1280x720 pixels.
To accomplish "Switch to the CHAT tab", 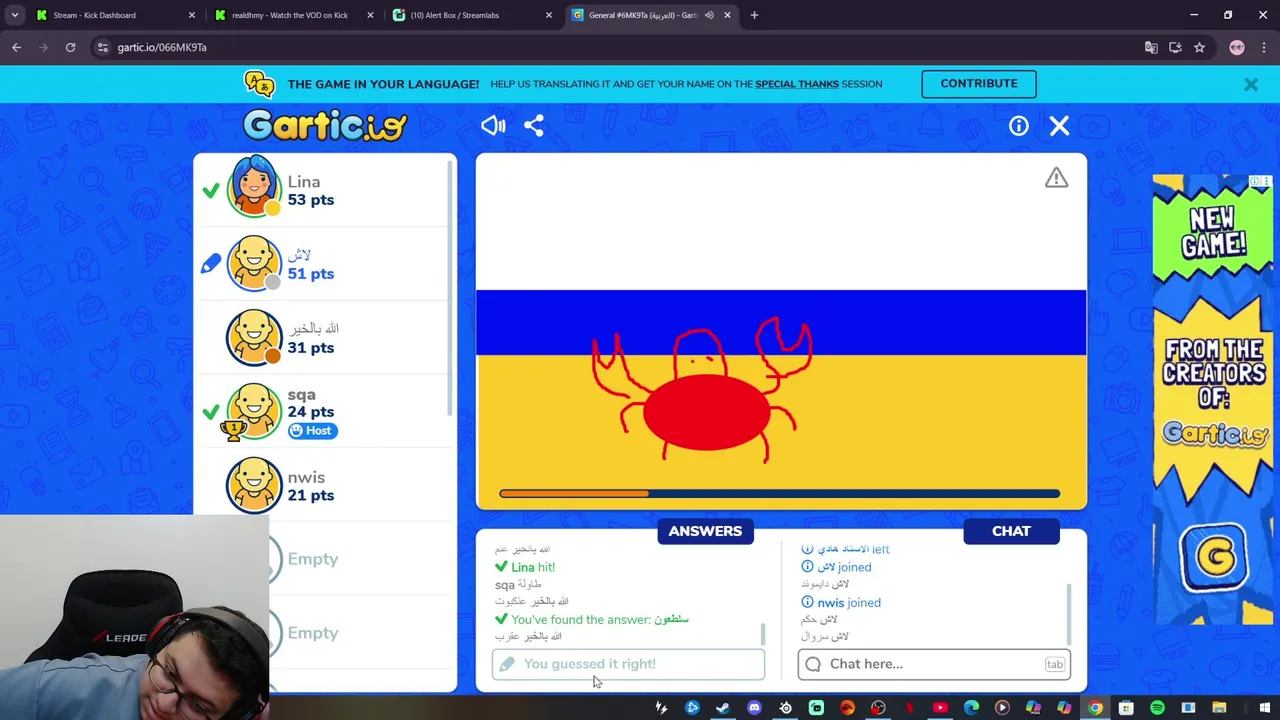I will click(1011, 531).
